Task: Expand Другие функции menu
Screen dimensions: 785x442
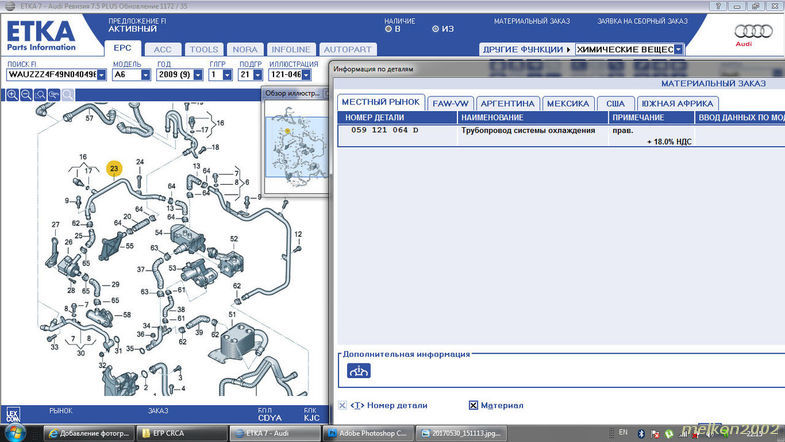Action: [526, 49]
